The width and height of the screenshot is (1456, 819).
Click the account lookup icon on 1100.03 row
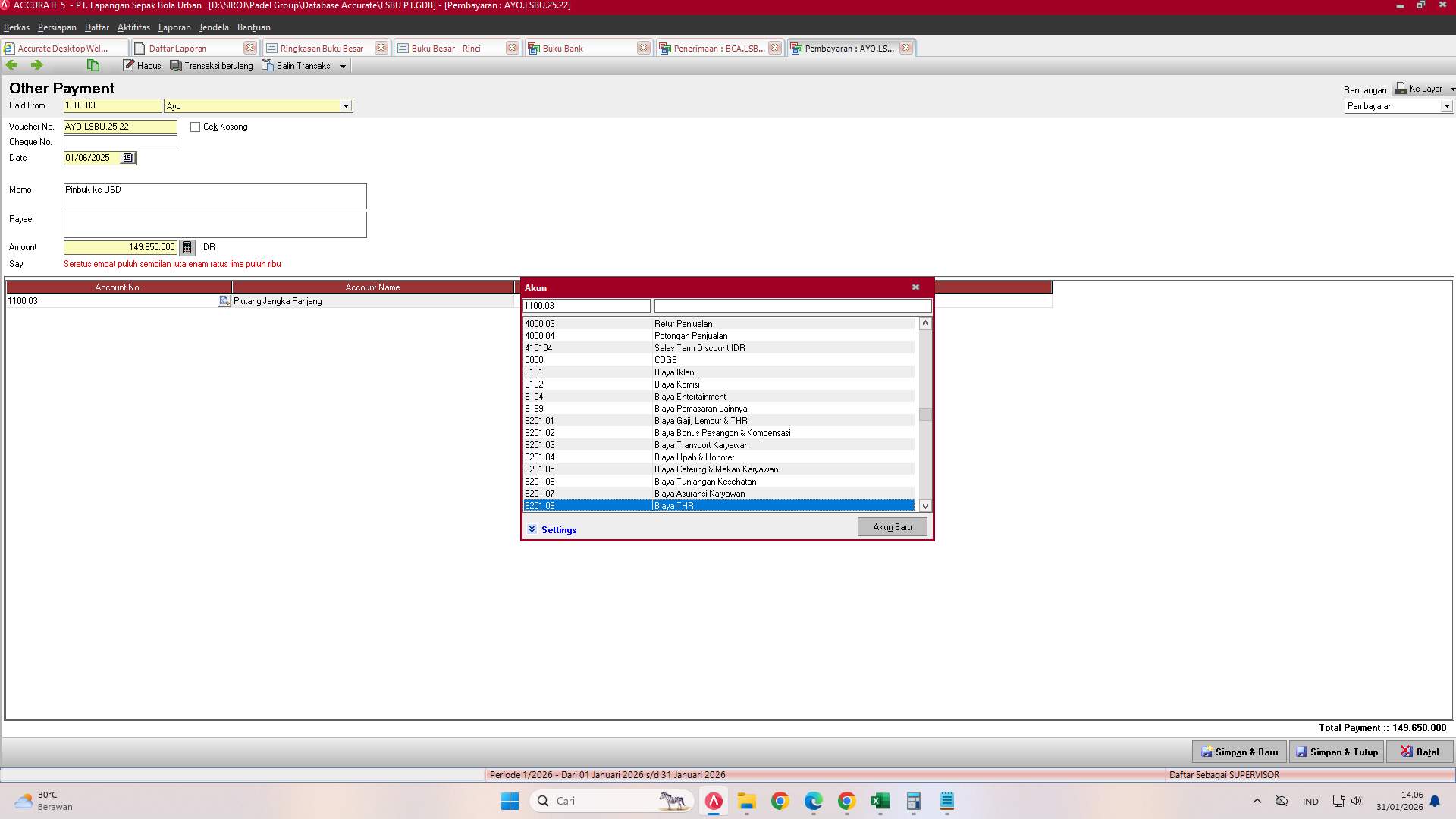(x=224, y=300)
